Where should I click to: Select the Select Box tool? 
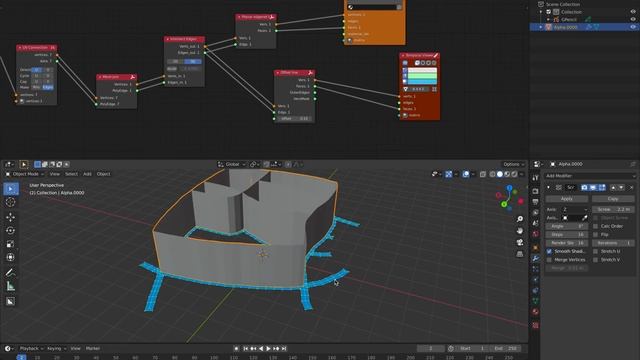11,189
